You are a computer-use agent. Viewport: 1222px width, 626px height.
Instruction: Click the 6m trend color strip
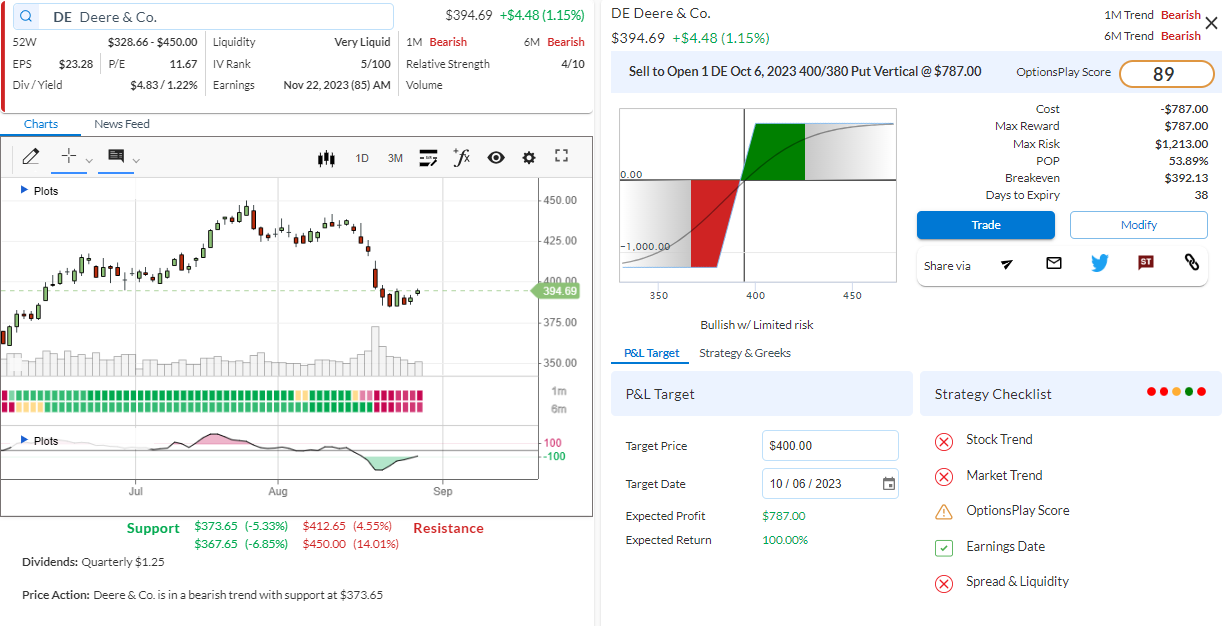coord(213,407)
